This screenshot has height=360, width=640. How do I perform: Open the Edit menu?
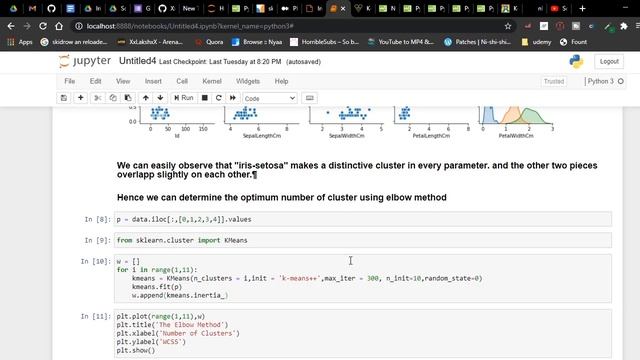[x=96, y=81]
